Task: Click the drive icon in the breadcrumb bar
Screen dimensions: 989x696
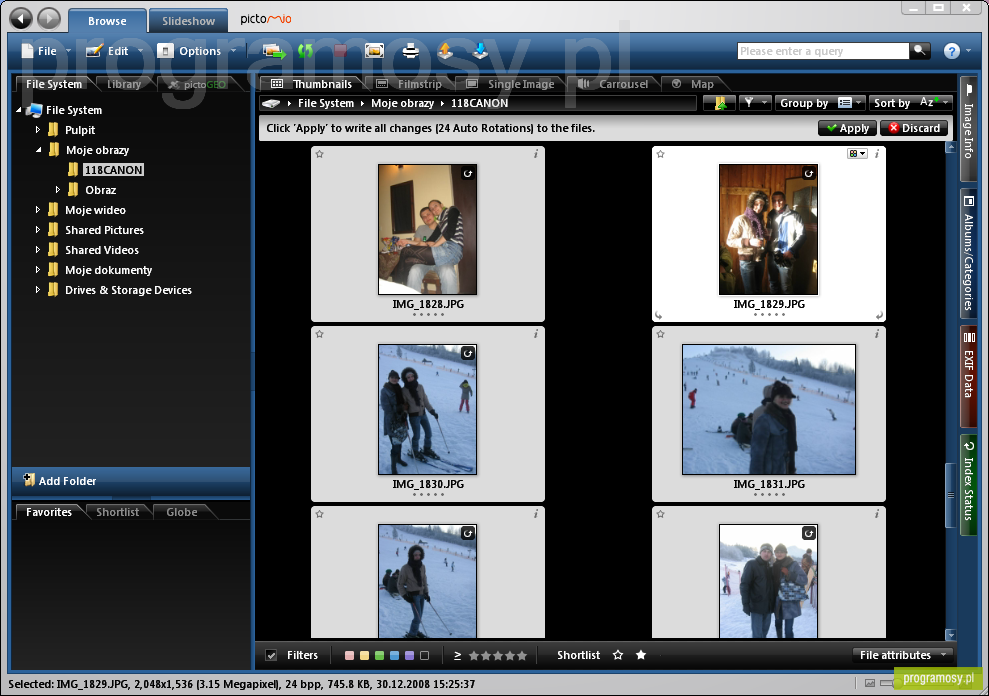Action: [x=271, y=103]
